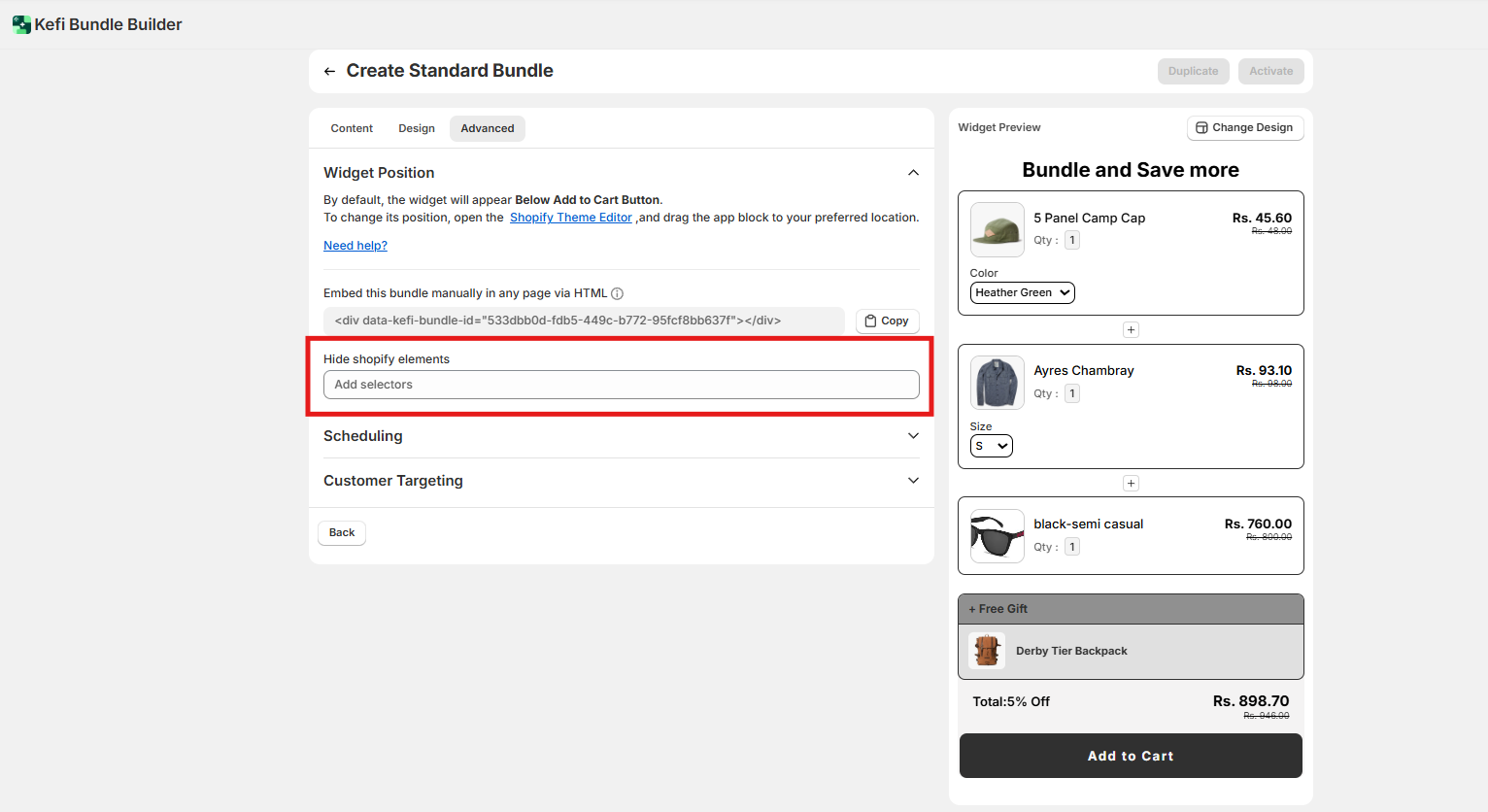The height and width of the screenshot is (812, 1488).
Task: Copy the embed HTML code
Action: tap(887, 321)
